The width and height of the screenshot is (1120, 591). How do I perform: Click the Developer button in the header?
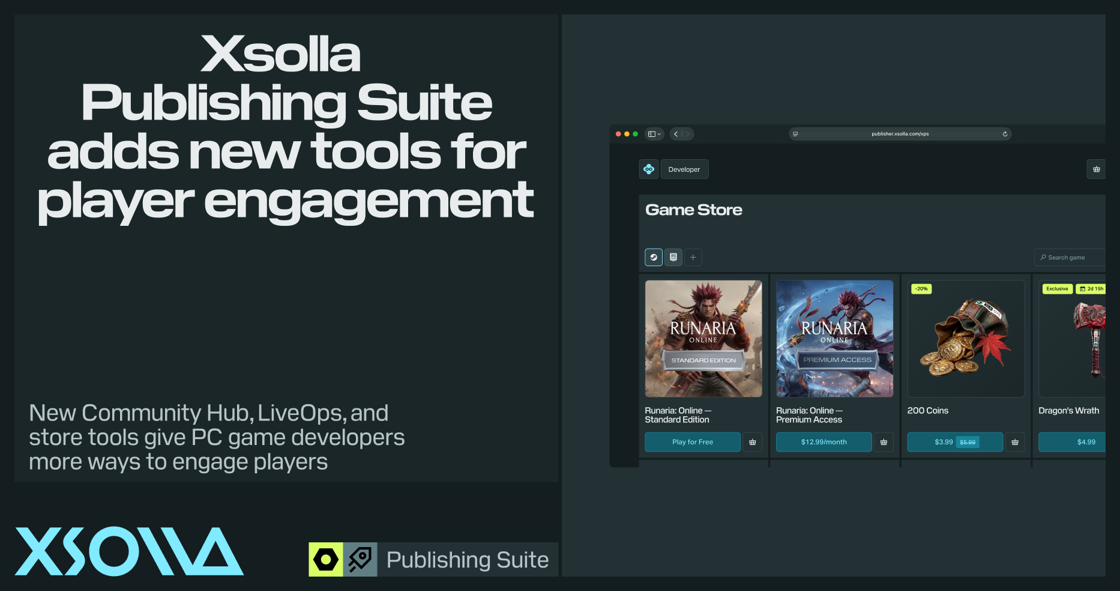click(684, 169)
